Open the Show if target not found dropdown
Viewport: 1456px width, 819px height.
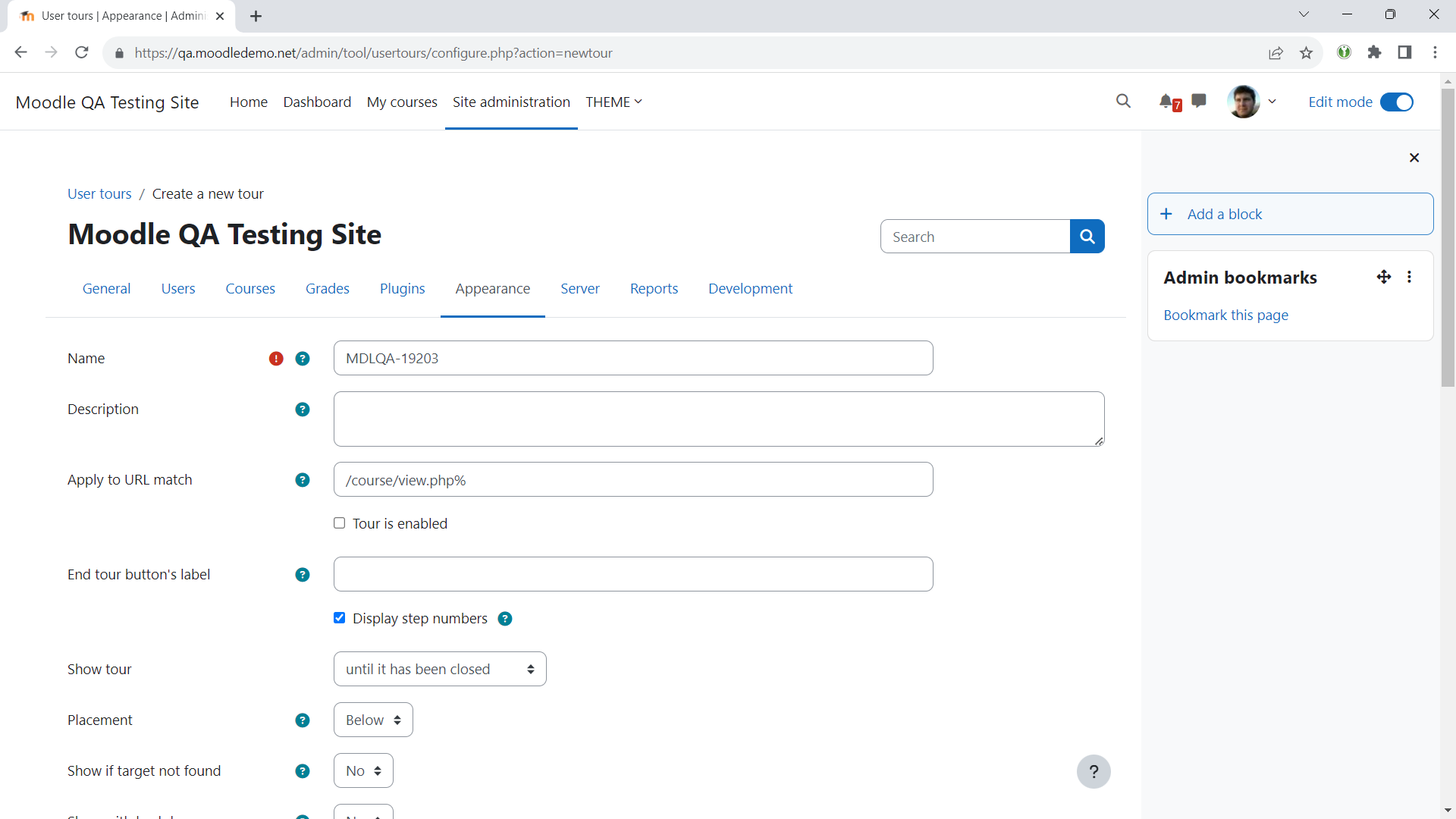(363, 770)
